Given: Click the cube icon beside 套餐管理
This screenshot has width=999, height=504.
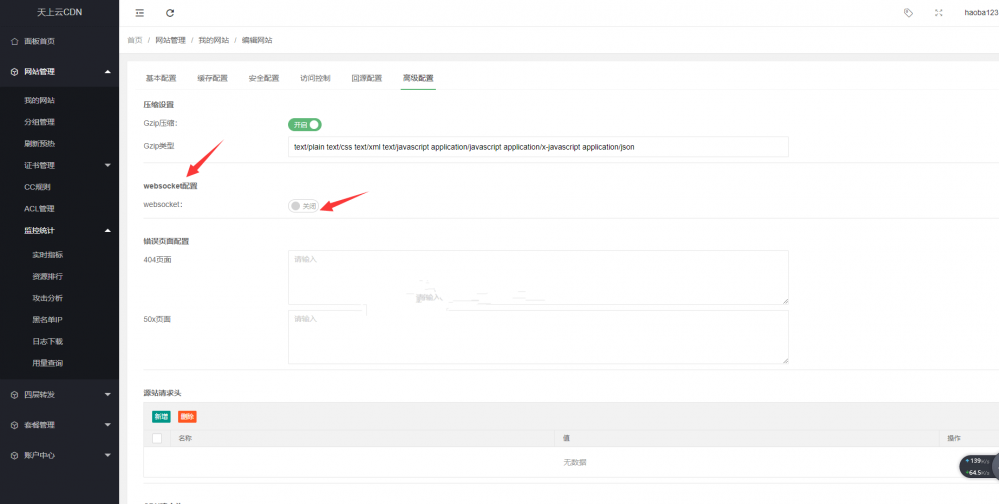Looking at the screenshot, I should coord(14,425).
